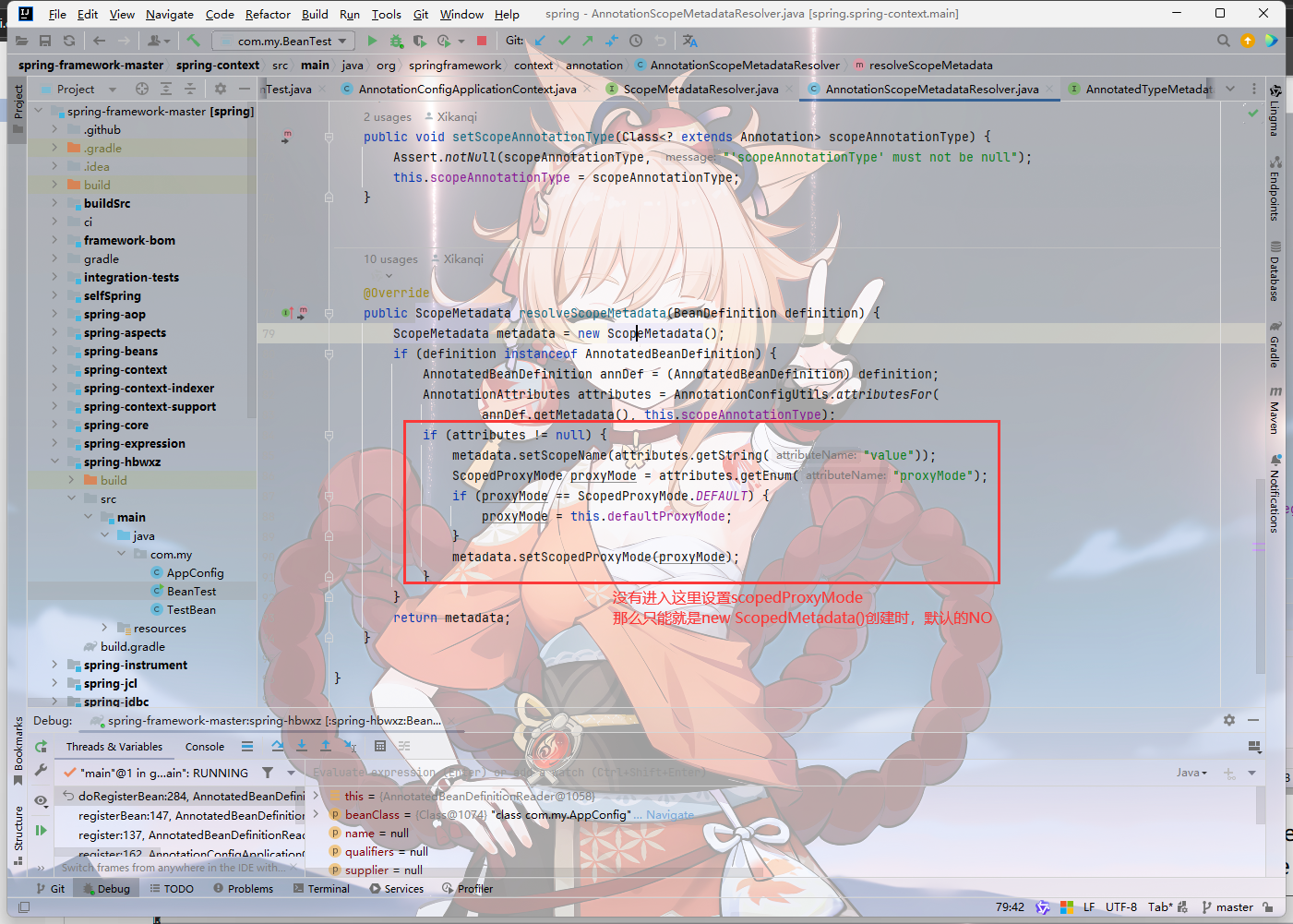Switch to debugger Console tab
This screenshot has height=924, width=1293.
pyautogui.click(x=205, y=747)
